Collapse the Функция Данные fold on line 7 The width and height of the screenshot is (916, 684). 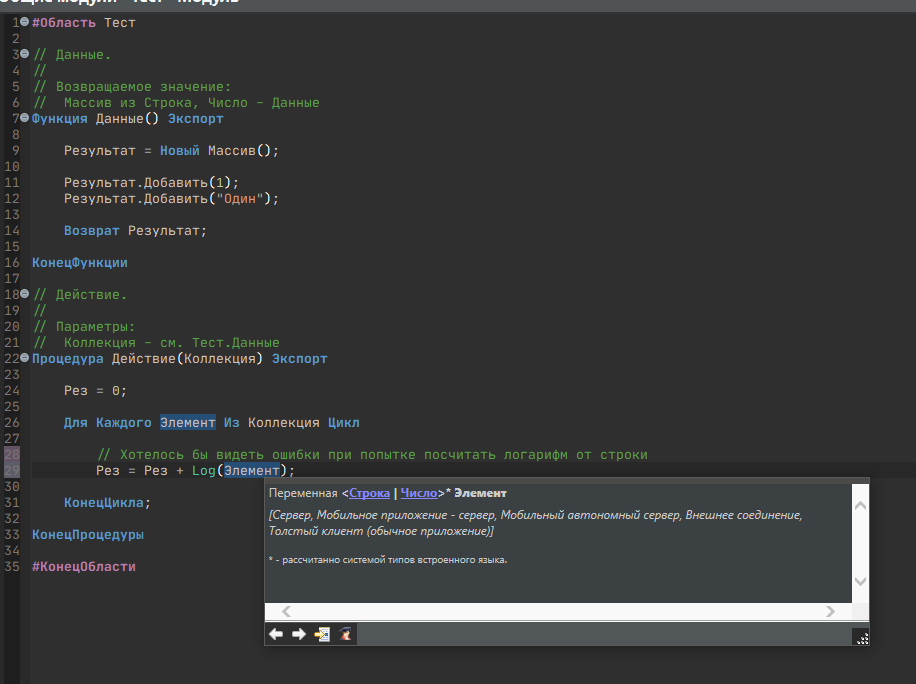pyautogui.click(x=25, y=117)
